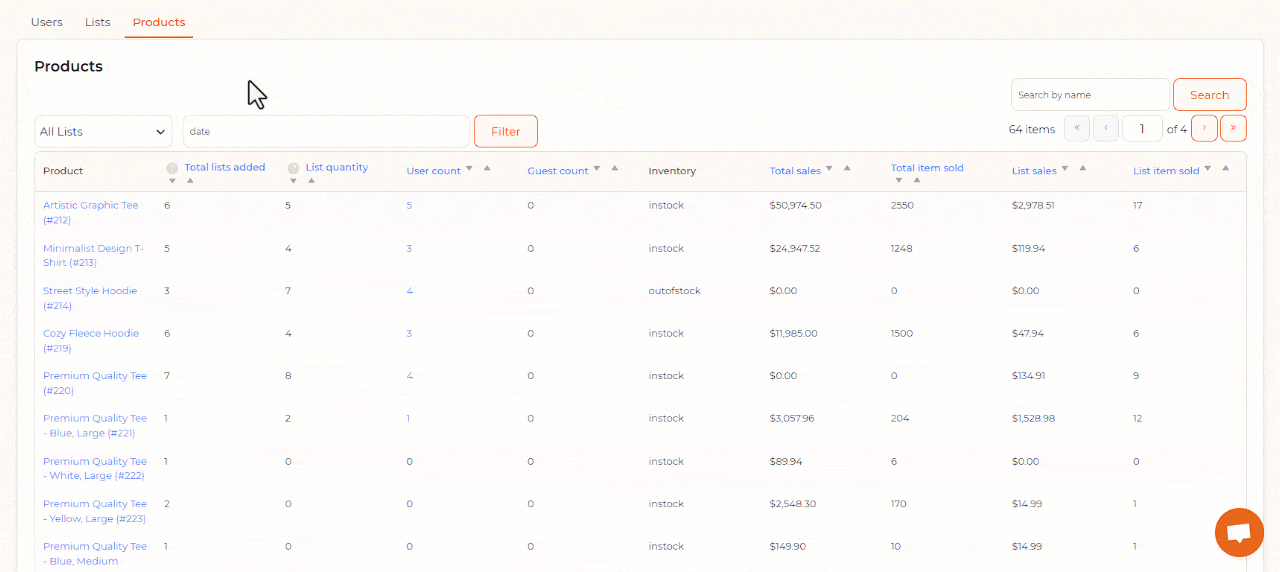Select the Products tab
The height and width of the screenshot is (572, 1280).
[x=159, y=22]
